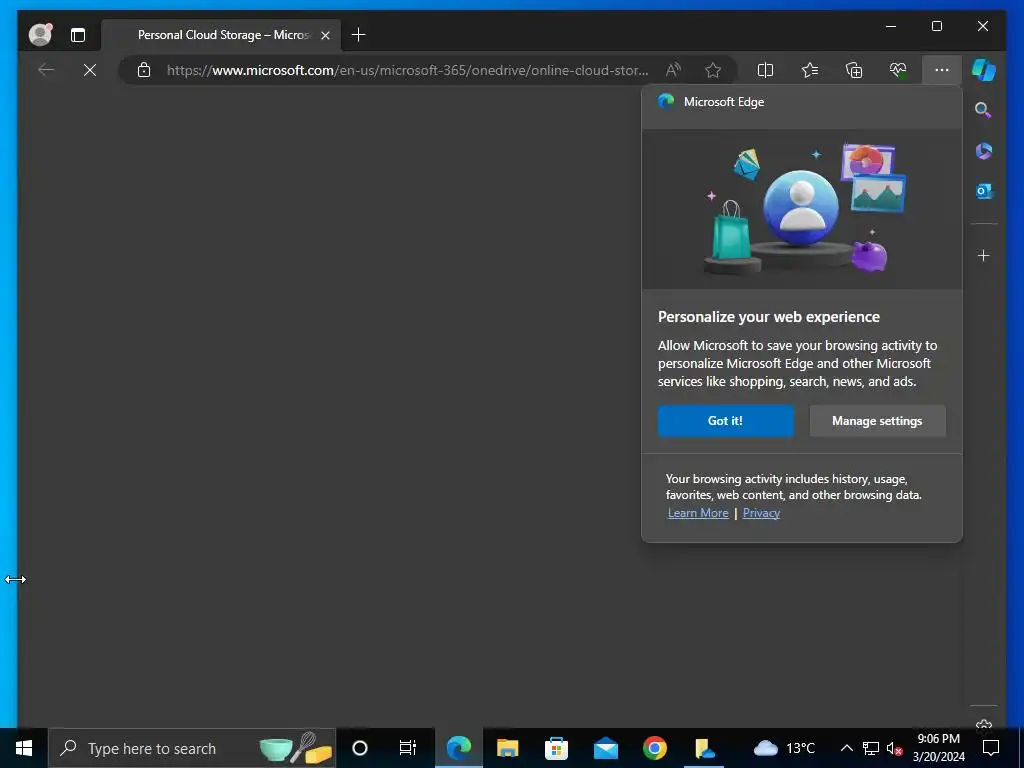
Task: Click Manage settings button
Action: pyautogui.click(x=877, y=421)
